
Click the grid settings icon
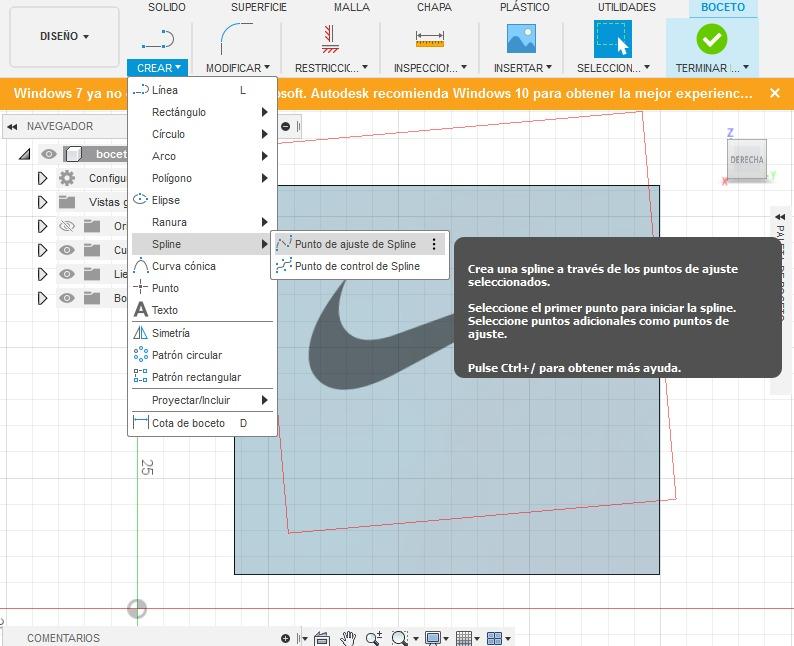click(464, 638)
